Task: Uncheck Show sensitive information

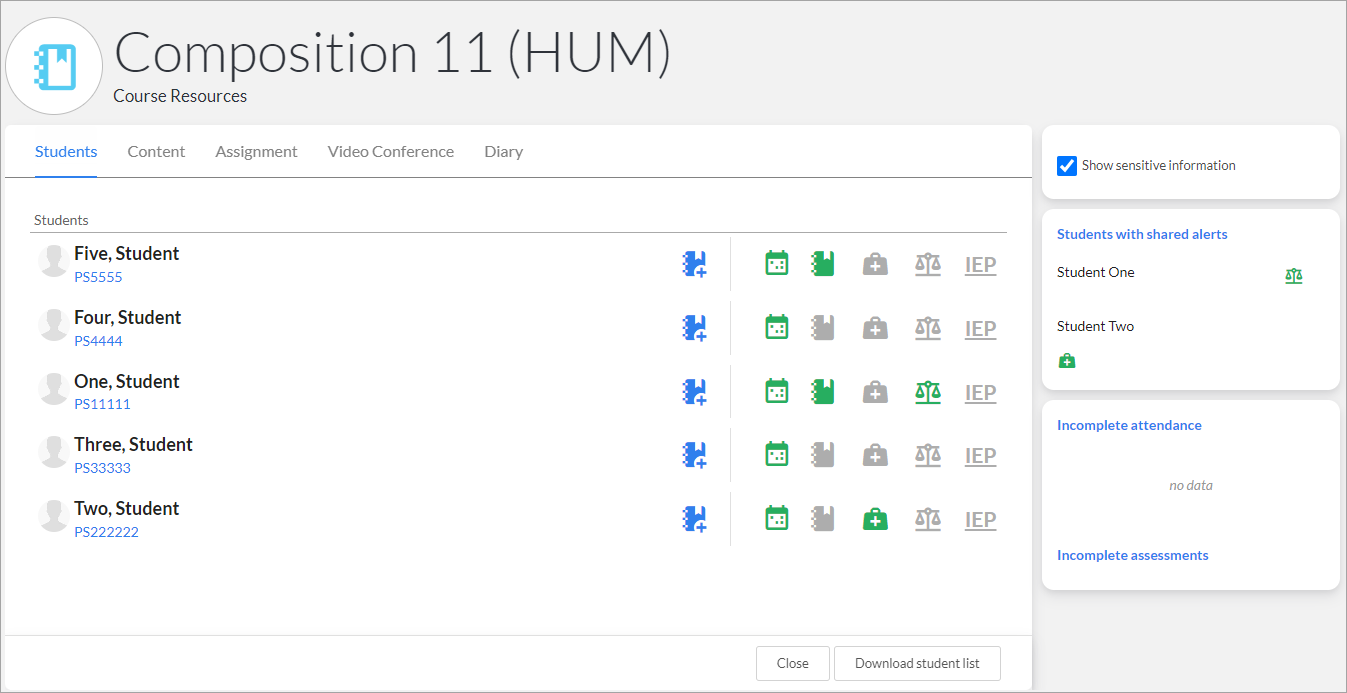Action: 1067,166
